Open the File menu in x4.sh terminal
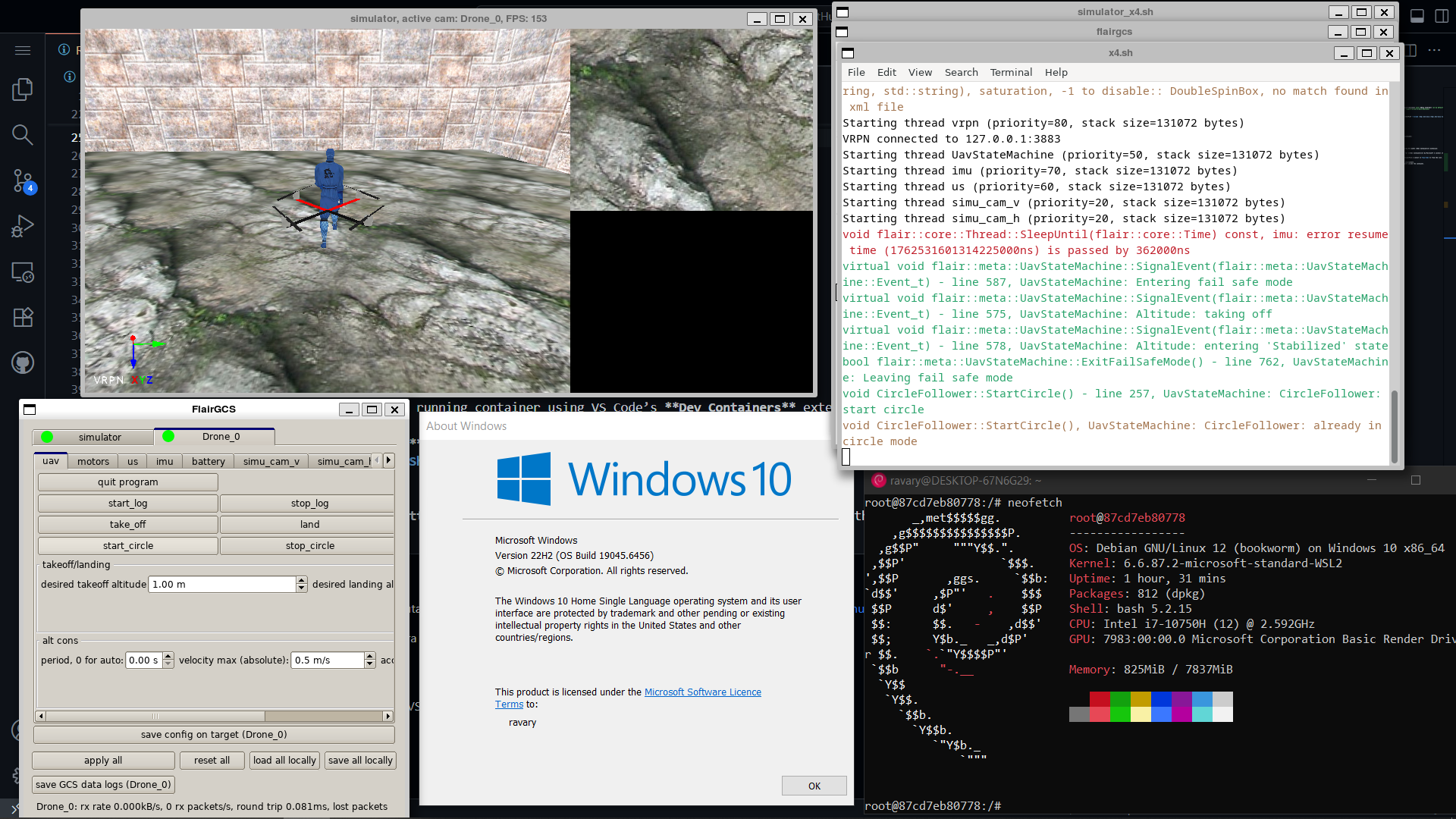The height and width of the screenshot is (819, 1456). tap(856, 73)
